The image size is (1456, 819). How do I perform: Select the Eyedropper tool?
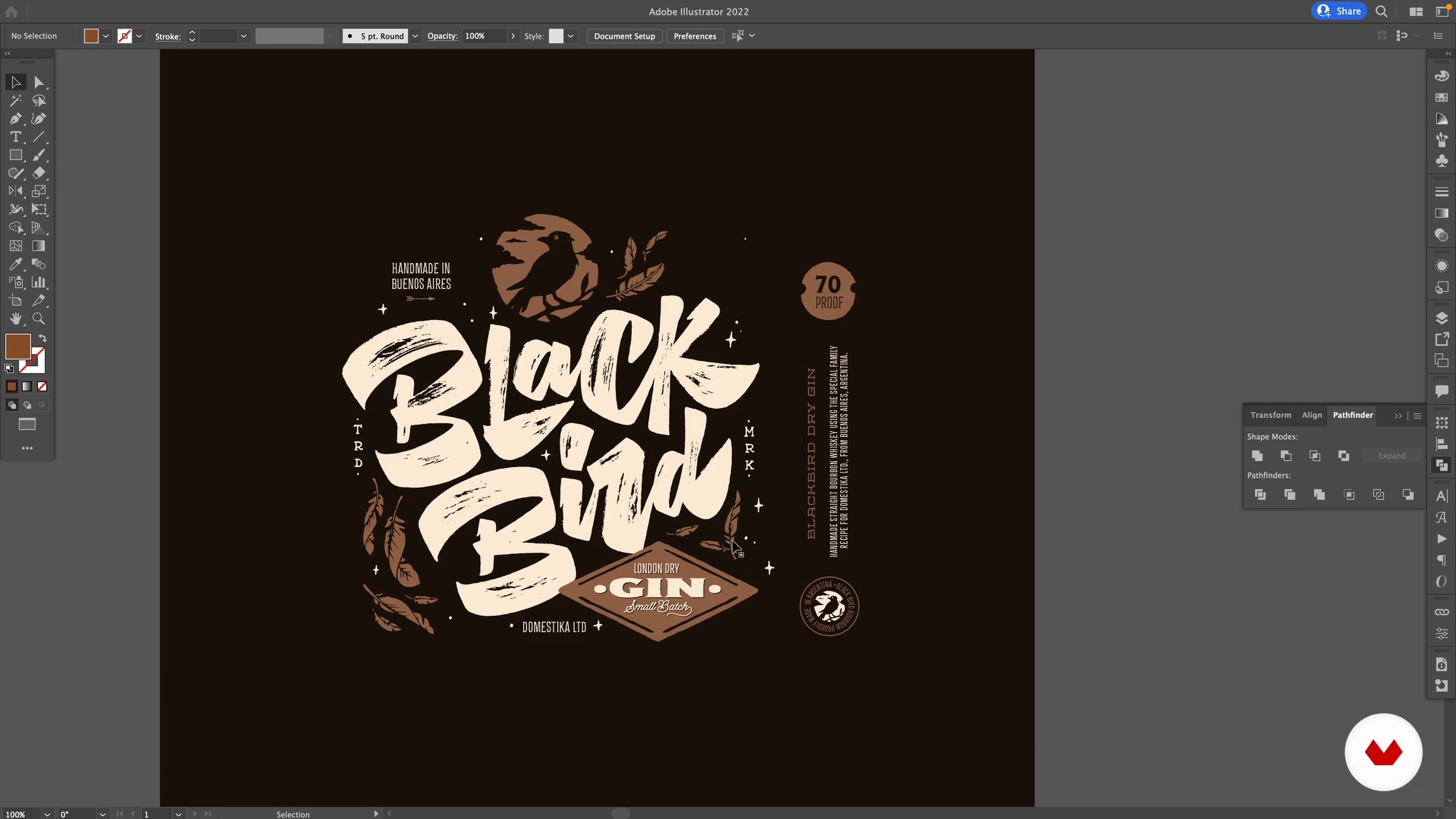[16, 264]
